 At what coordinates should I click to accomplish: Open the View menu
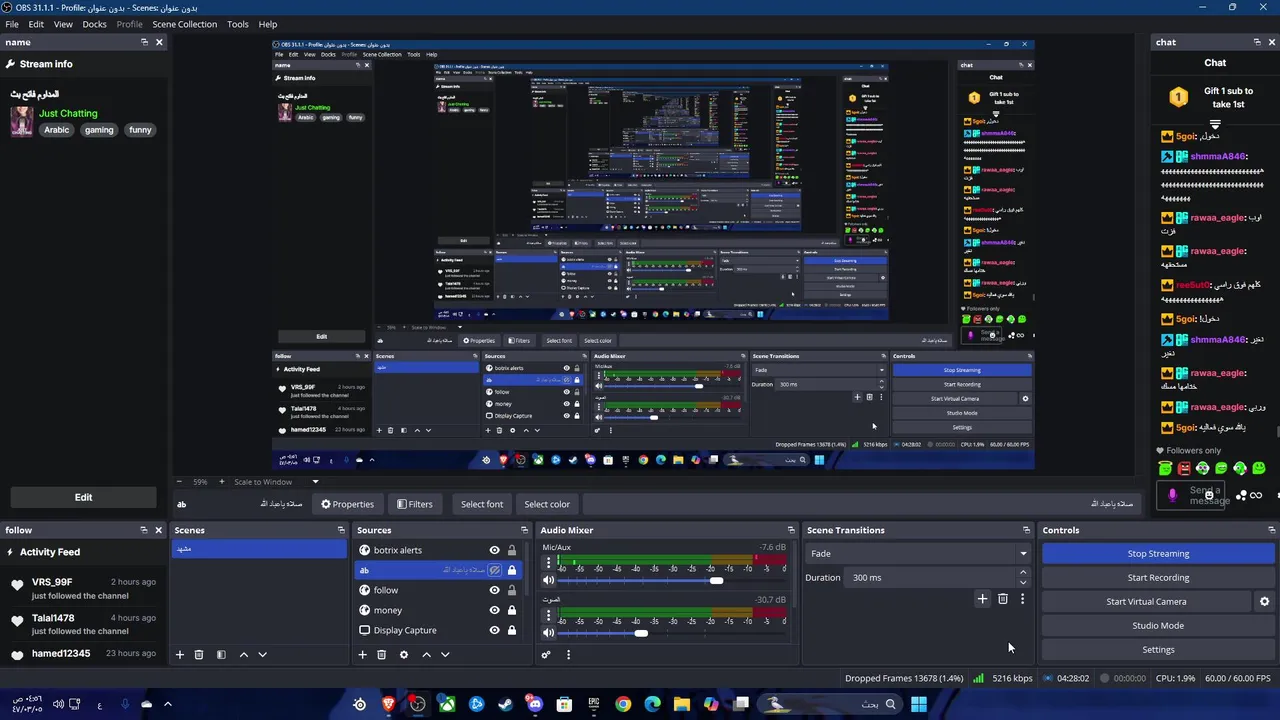(x=63, y=24)
